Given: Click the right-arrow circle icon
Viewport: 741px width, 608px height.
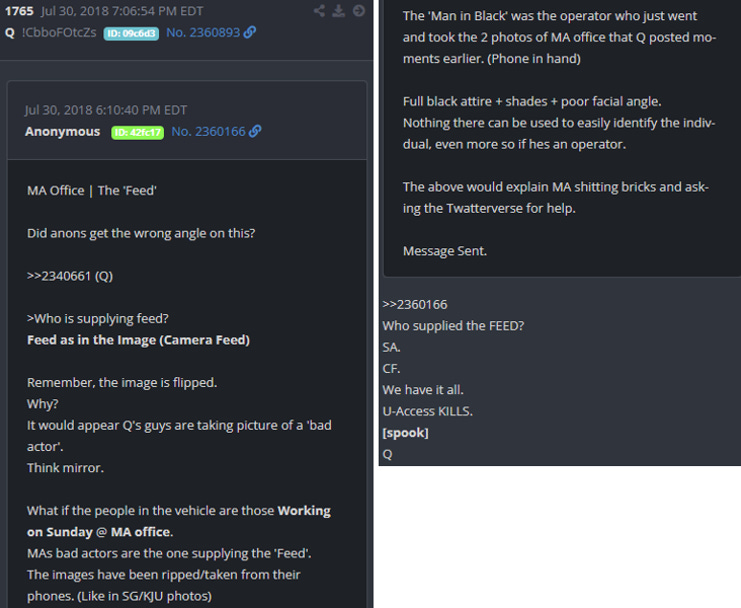Looking at the screenshot, I should pyautogui.click(x=359, y=10).
